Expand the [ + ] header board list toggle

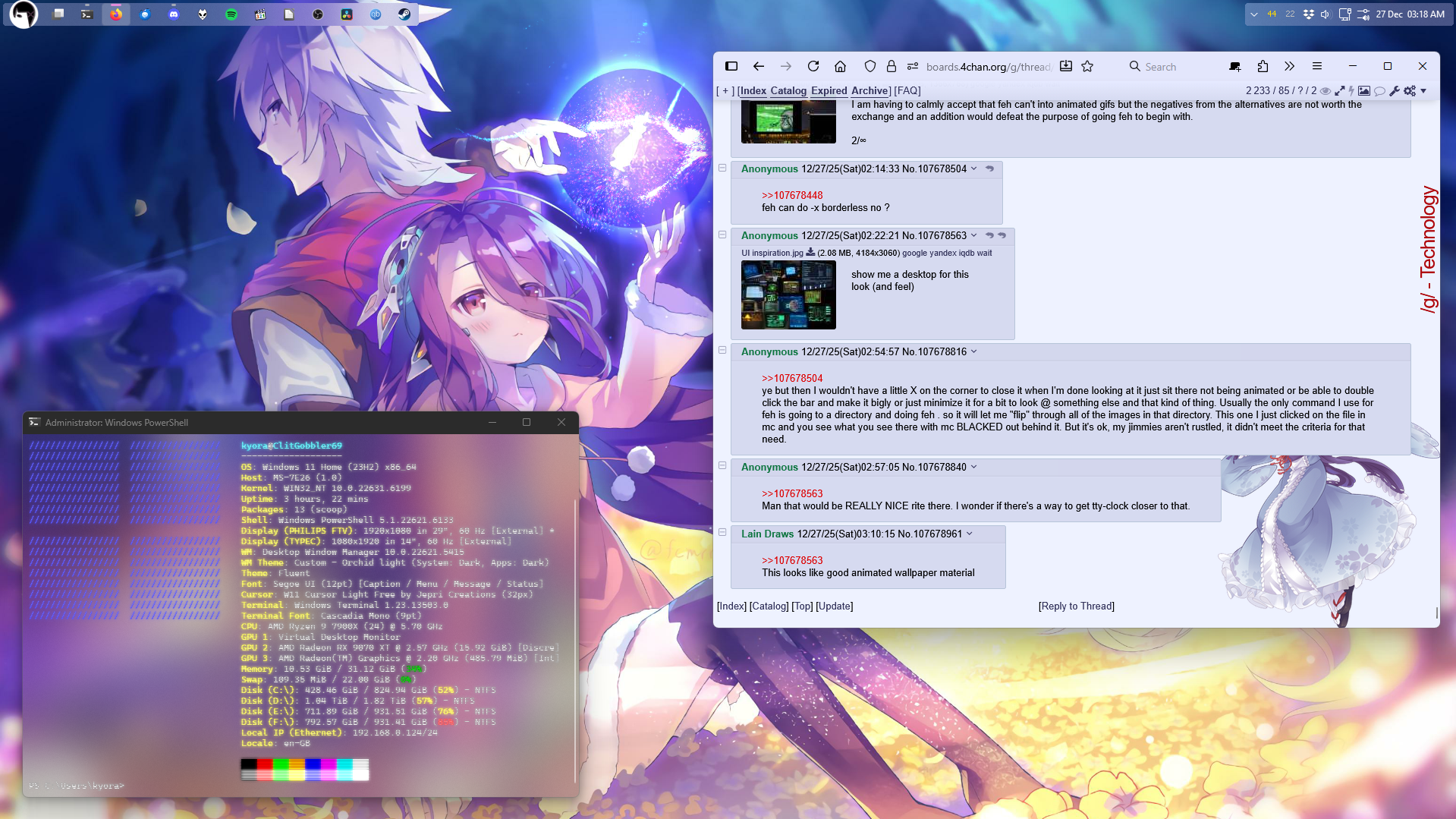[x=725, y=91]
